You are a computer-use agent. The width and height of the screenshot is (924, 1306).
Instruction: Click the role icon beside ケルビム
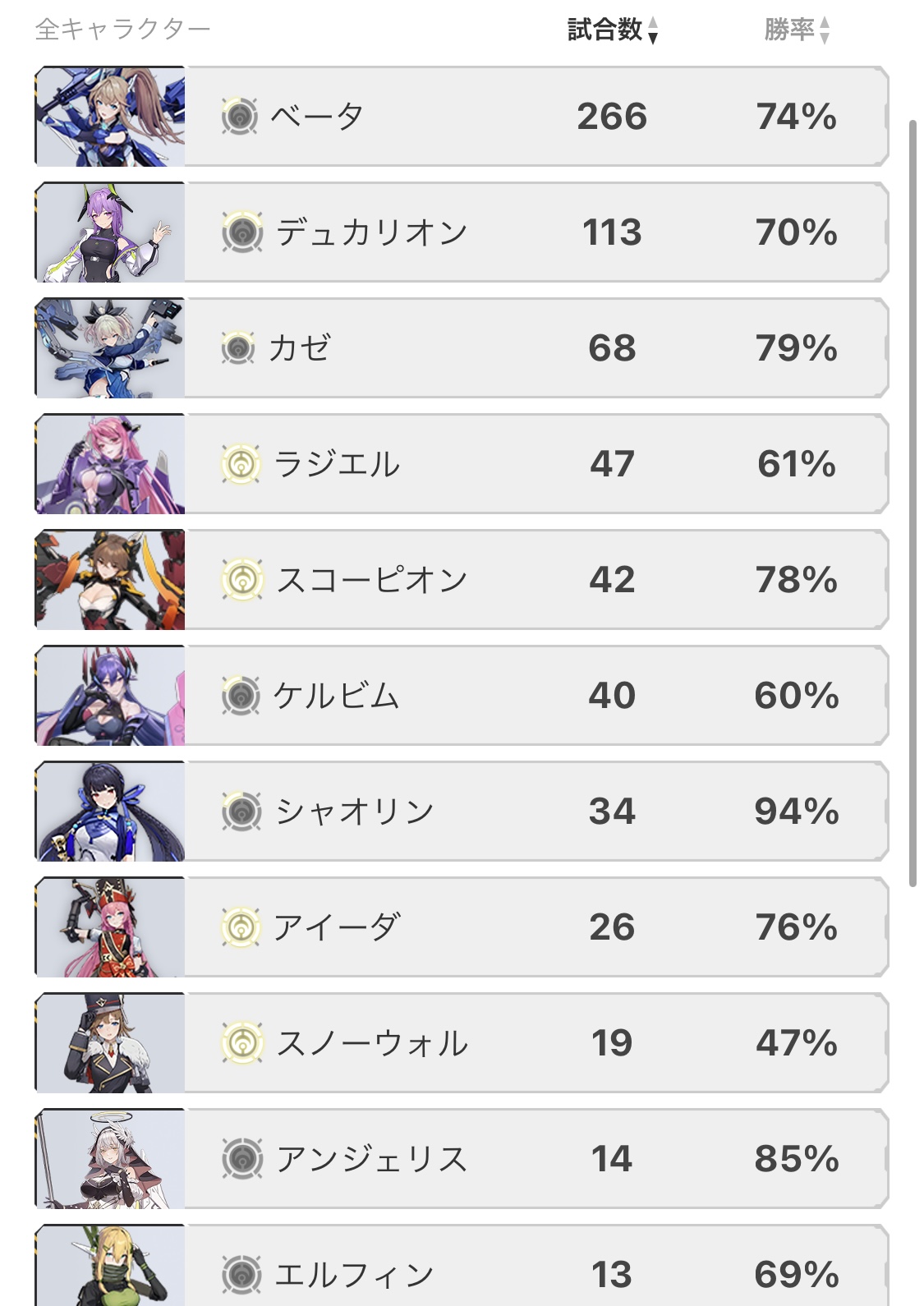[241, 696]
